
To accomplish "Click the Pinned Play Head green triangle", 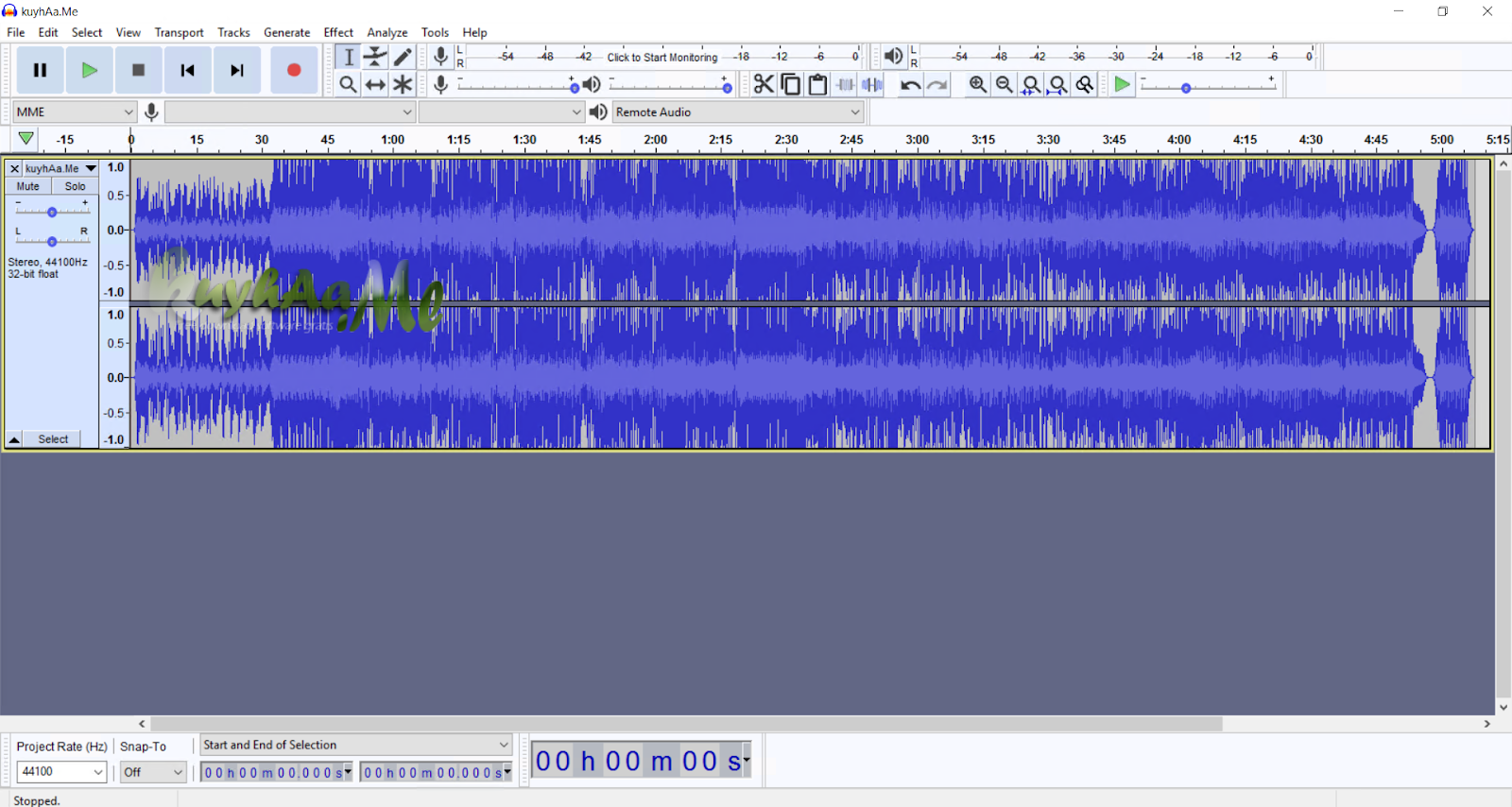I will 26,139.
